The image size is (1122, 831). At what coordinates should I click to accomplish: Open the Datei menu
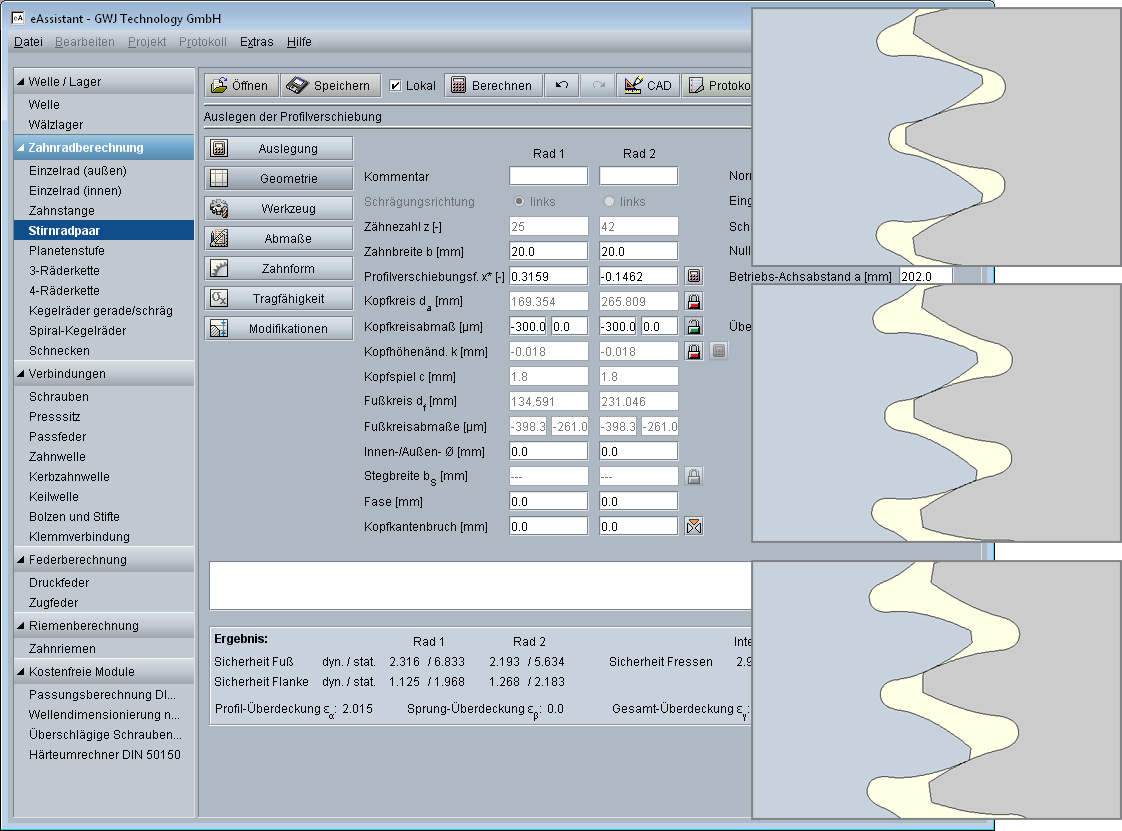click(28, 42)
